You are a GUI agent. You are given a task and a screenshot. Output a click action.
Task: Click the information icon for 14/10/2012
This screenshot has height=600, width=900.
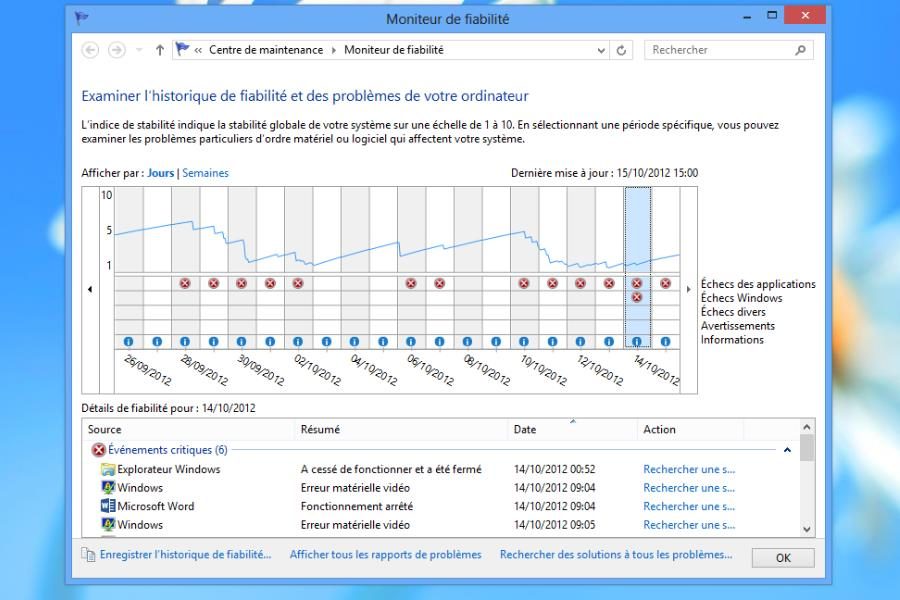point(637,341)
